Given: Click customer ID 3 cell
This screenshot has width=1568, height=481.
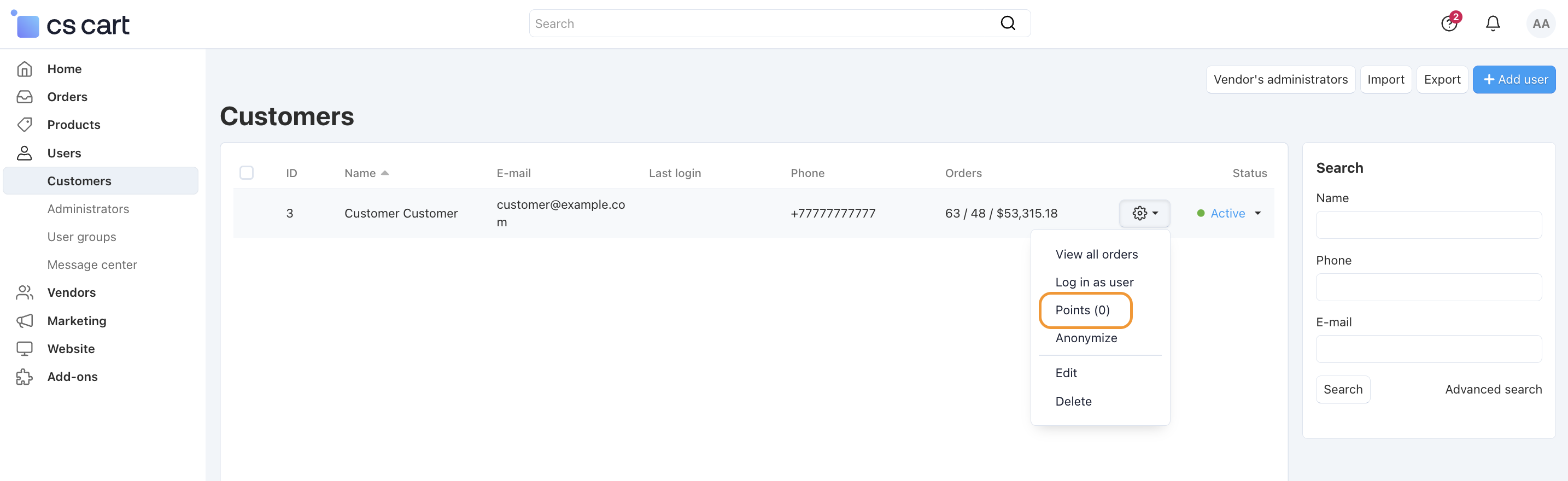Looking at the screenshot, I should [x=290, y=213].
